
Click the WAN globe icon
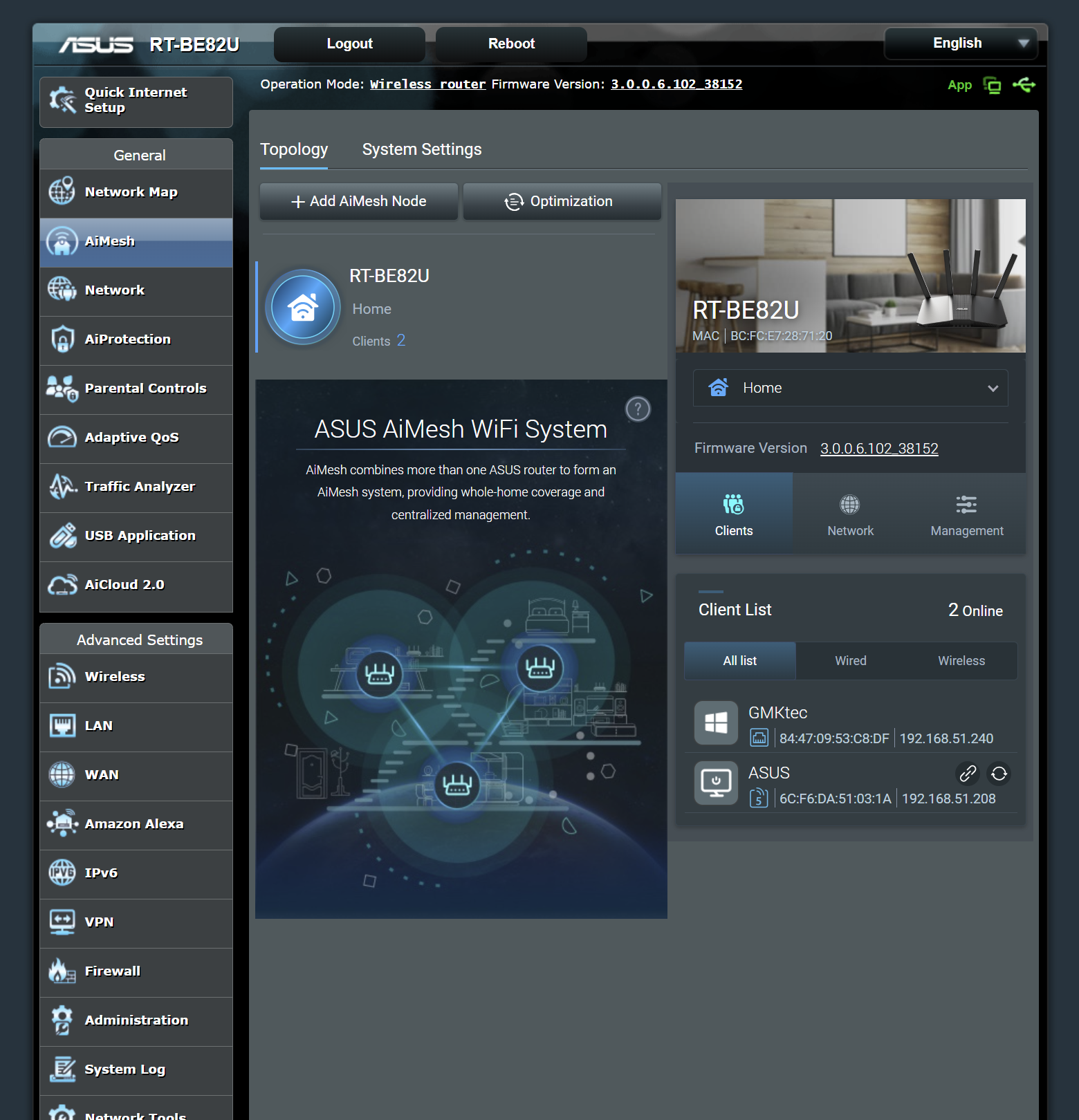[62, 774]
